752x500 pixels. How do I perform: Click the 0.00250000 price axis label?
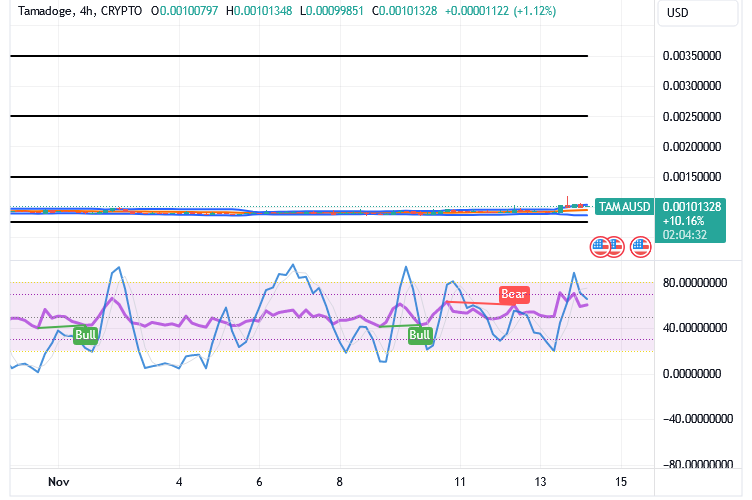coord(692,116)
